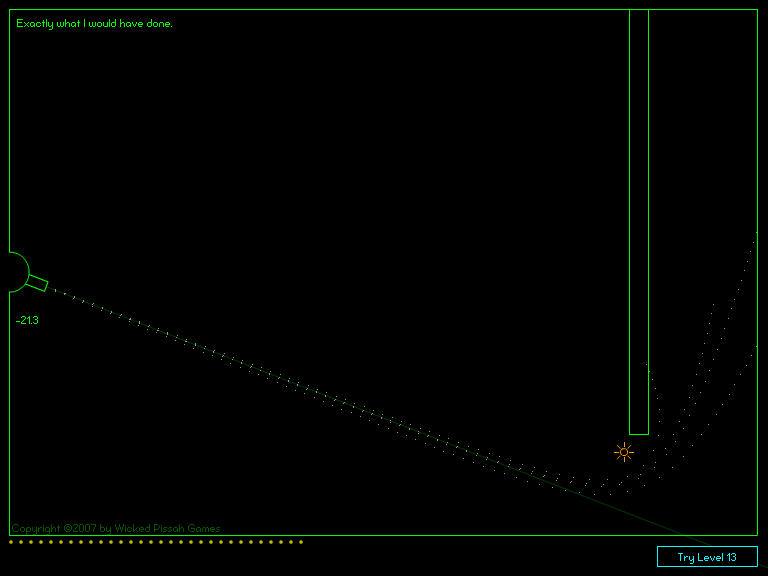768x576 pixels.
Task: Click the Try Level 13 button
Action: pyautogui.click(x=707, y=556)
